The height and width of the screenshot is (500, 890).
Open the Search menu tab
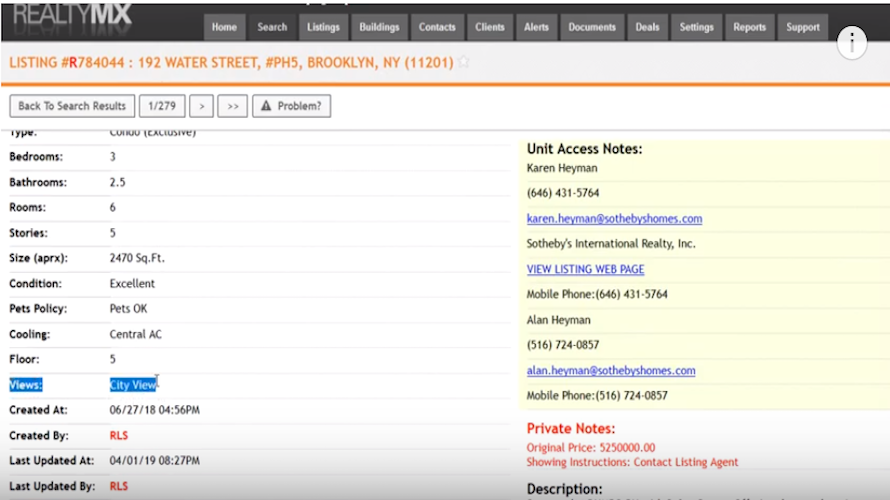point(272,27)
